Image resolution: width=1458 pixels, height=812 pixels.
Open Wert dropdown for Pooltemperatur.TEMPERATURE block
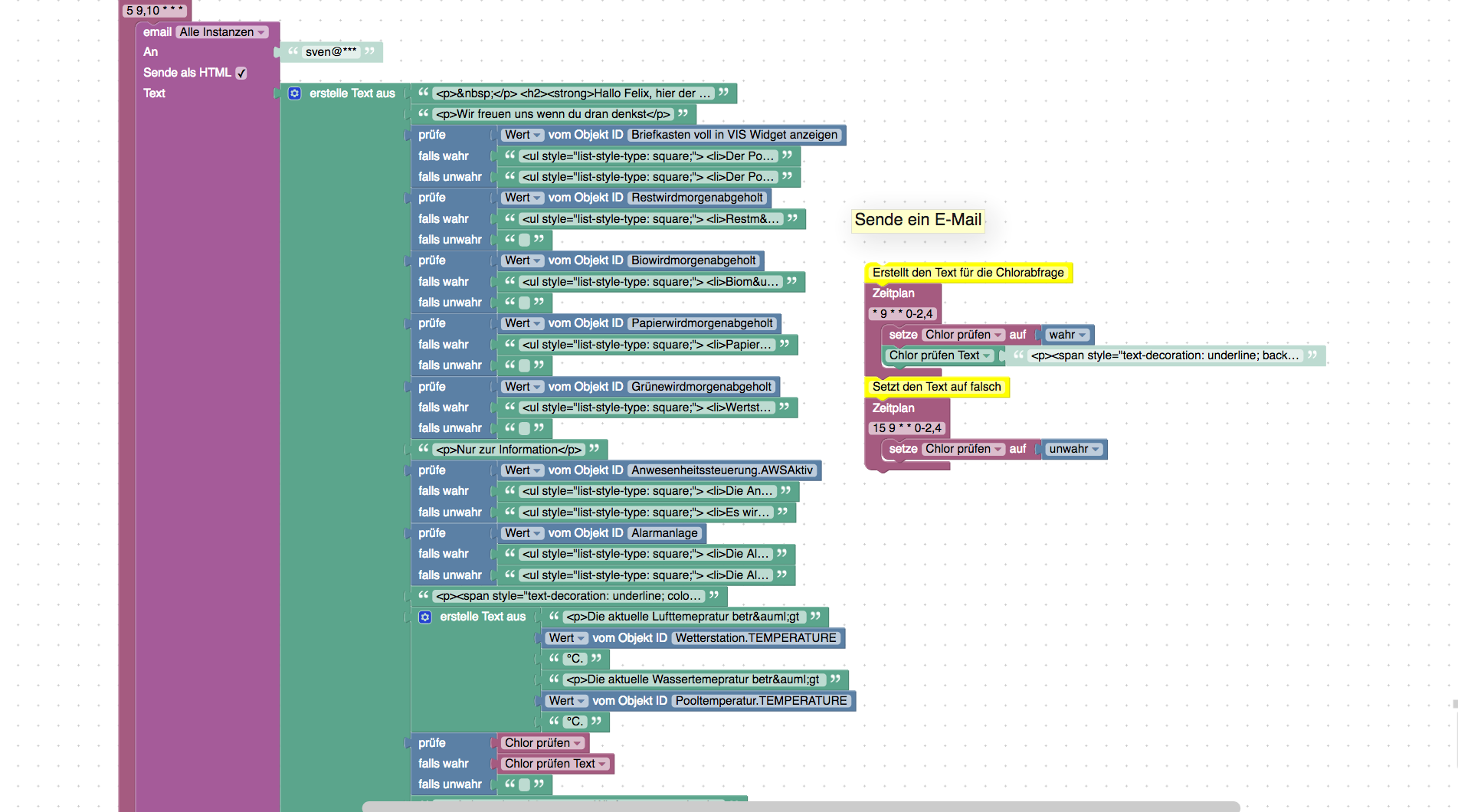pos(567,701)
